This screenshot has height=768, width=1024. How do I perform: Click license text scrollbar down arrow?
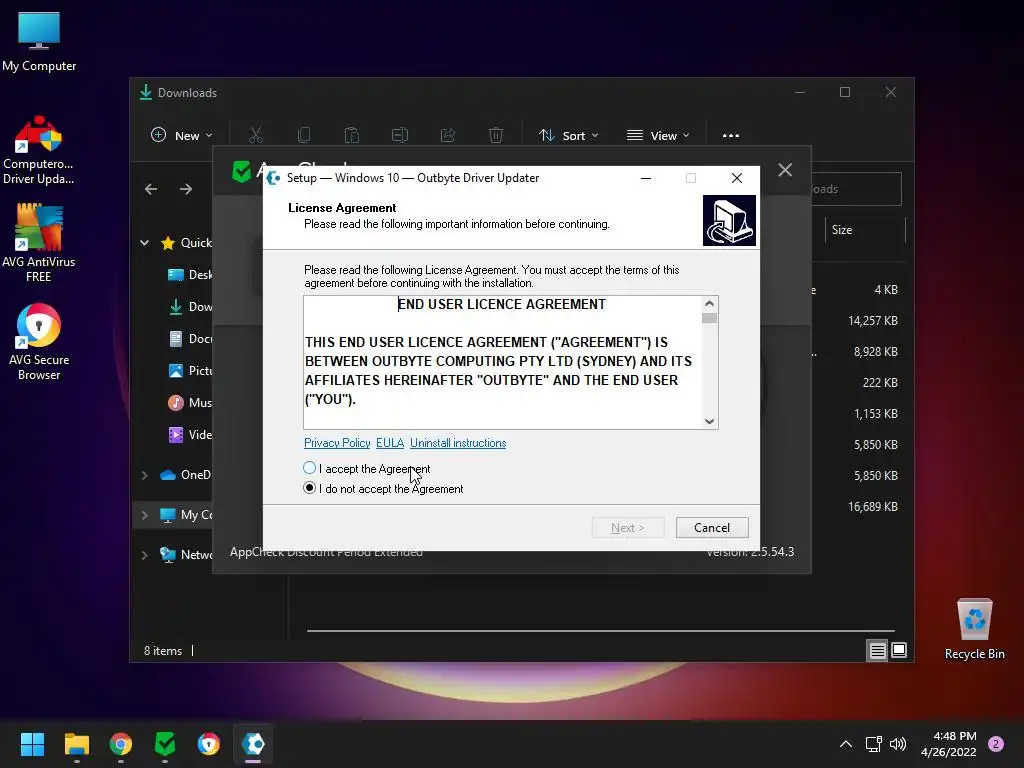(709, 421)
